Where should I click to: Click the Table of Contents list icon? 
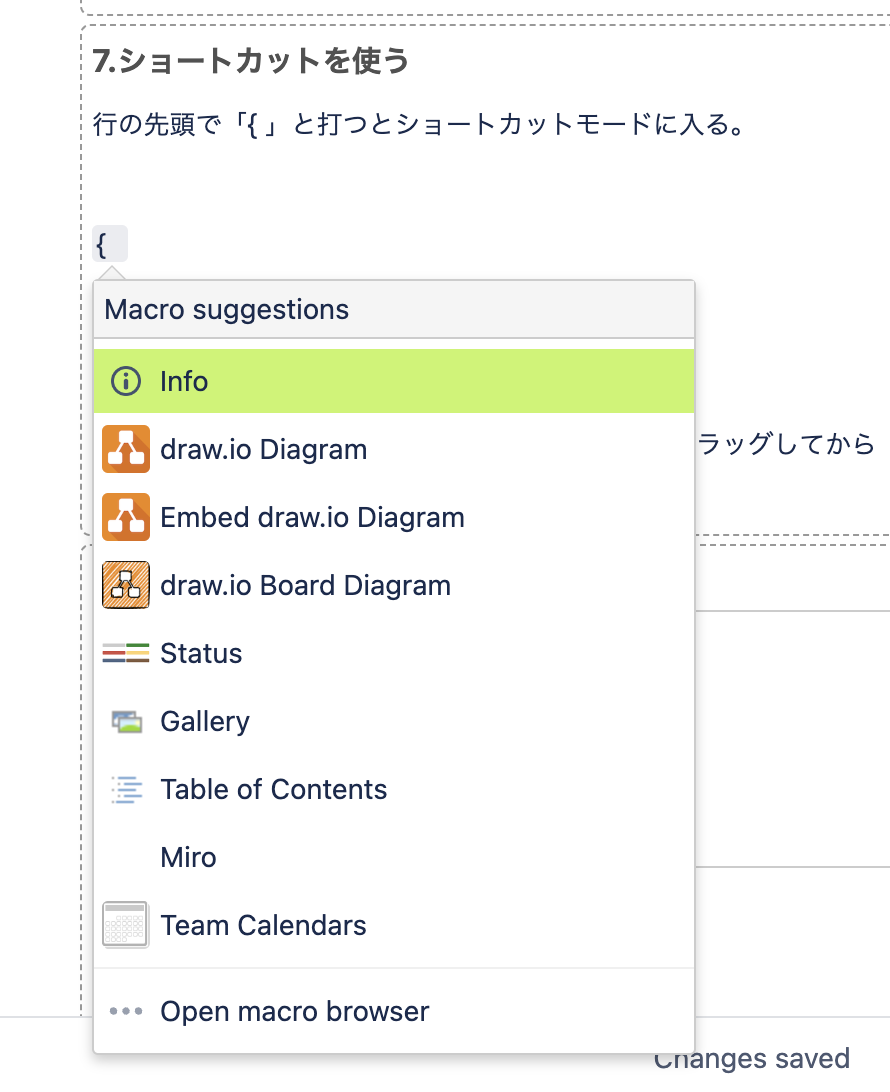pyautogui.click(x=127, y=790)
